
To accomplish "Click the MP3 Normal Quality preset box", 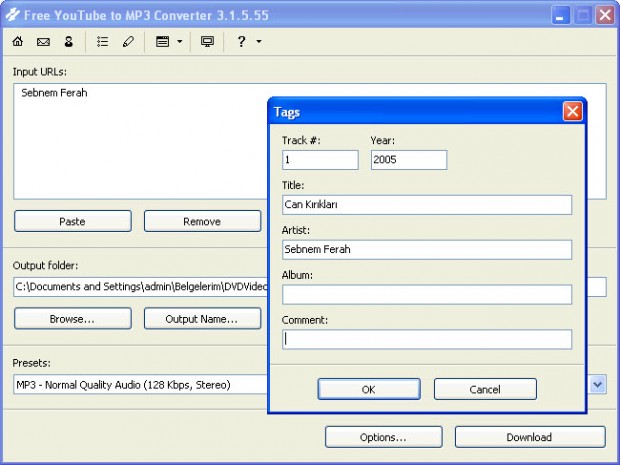I will 140,385.
